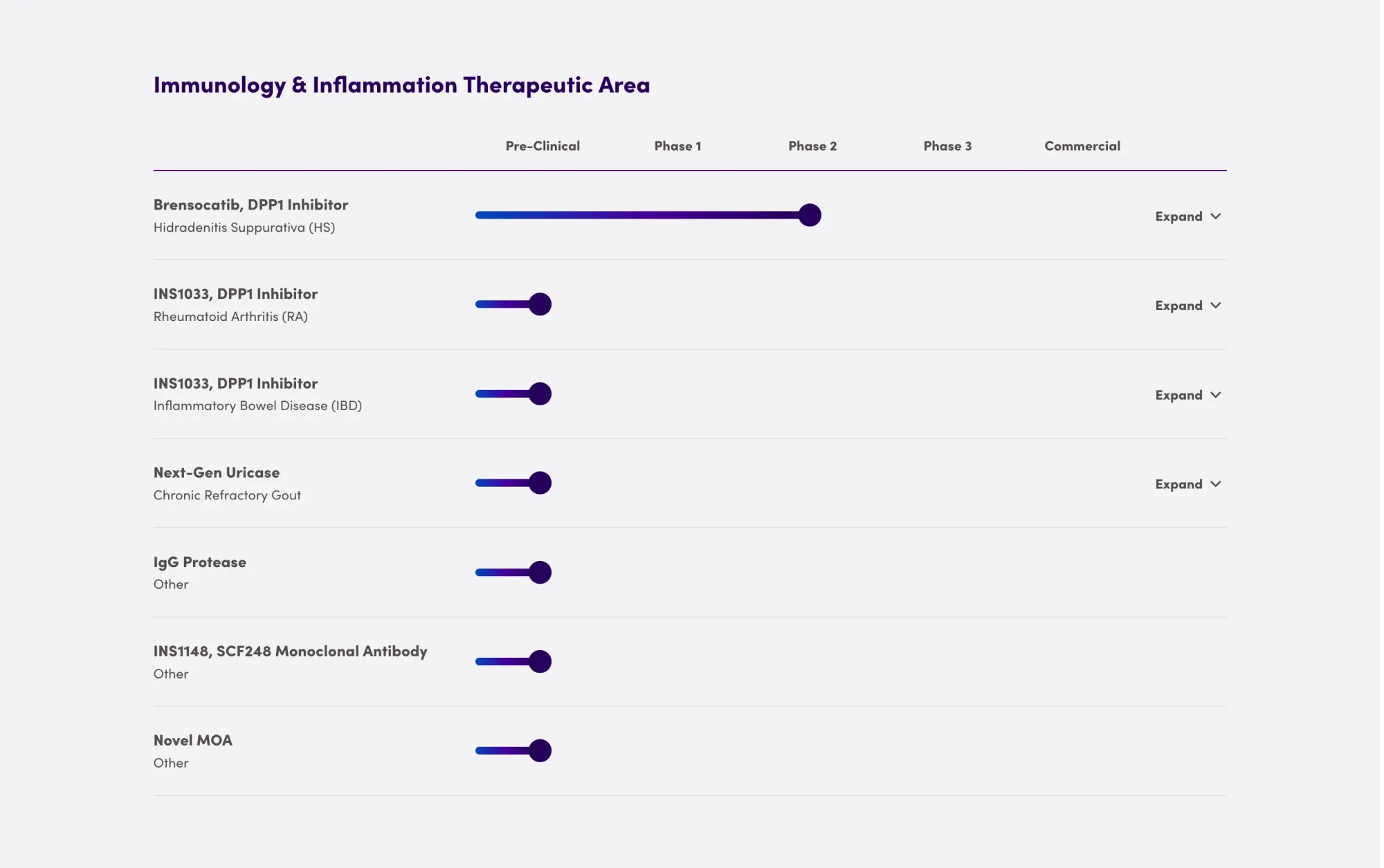The height and width of the screenshot is (868, 1384).
Task: Click the Phase 2 column header
Action: [812, 146]
